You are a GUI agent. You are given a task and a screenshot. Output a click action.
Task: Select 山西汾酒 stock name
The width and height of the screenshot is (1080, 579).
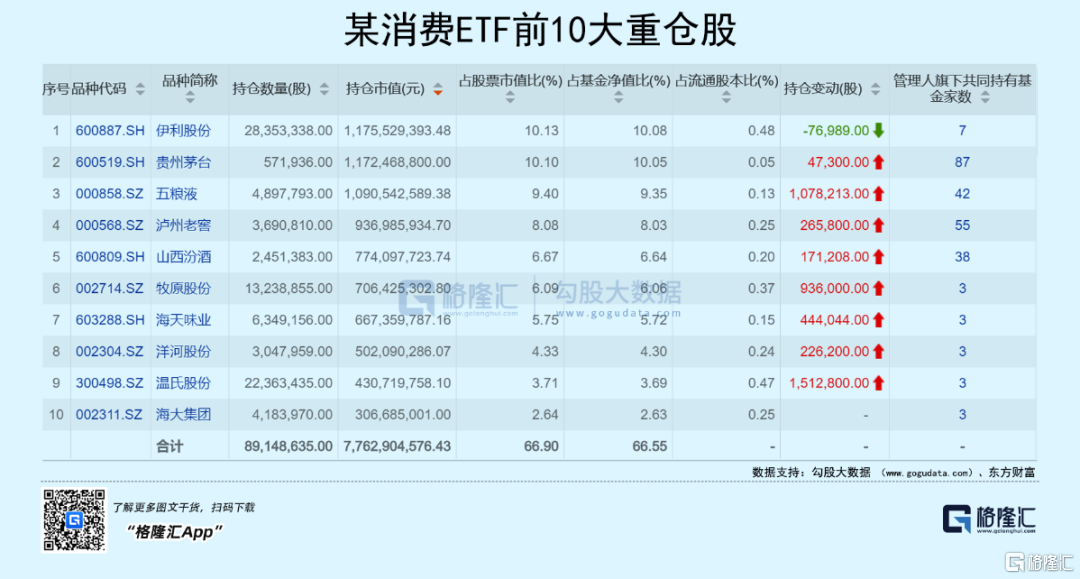coord(183,257)
